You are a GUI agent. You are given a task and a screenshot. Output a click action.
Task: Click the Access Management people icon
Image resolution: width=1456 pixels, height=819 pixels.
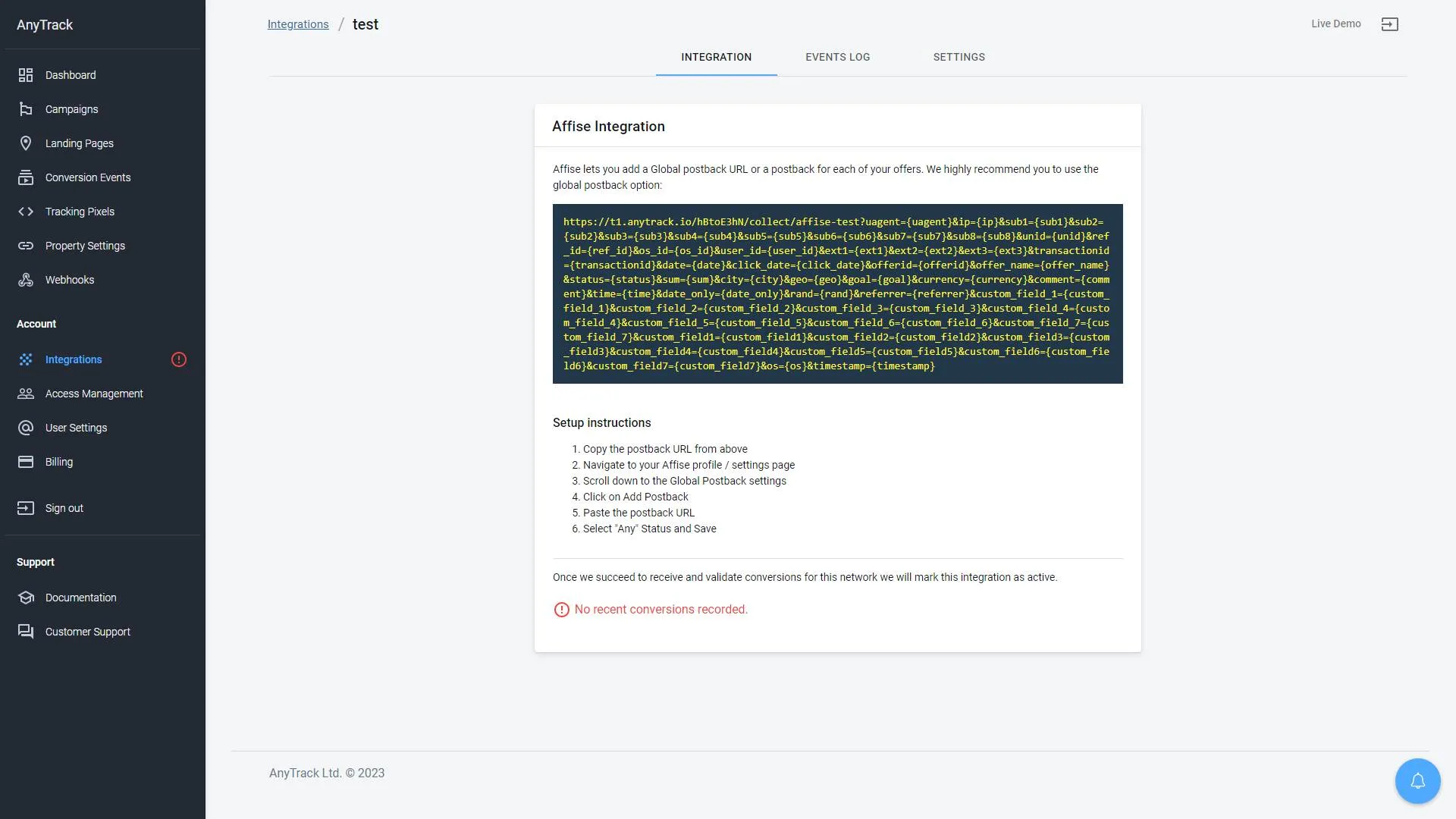click(26, 394)
